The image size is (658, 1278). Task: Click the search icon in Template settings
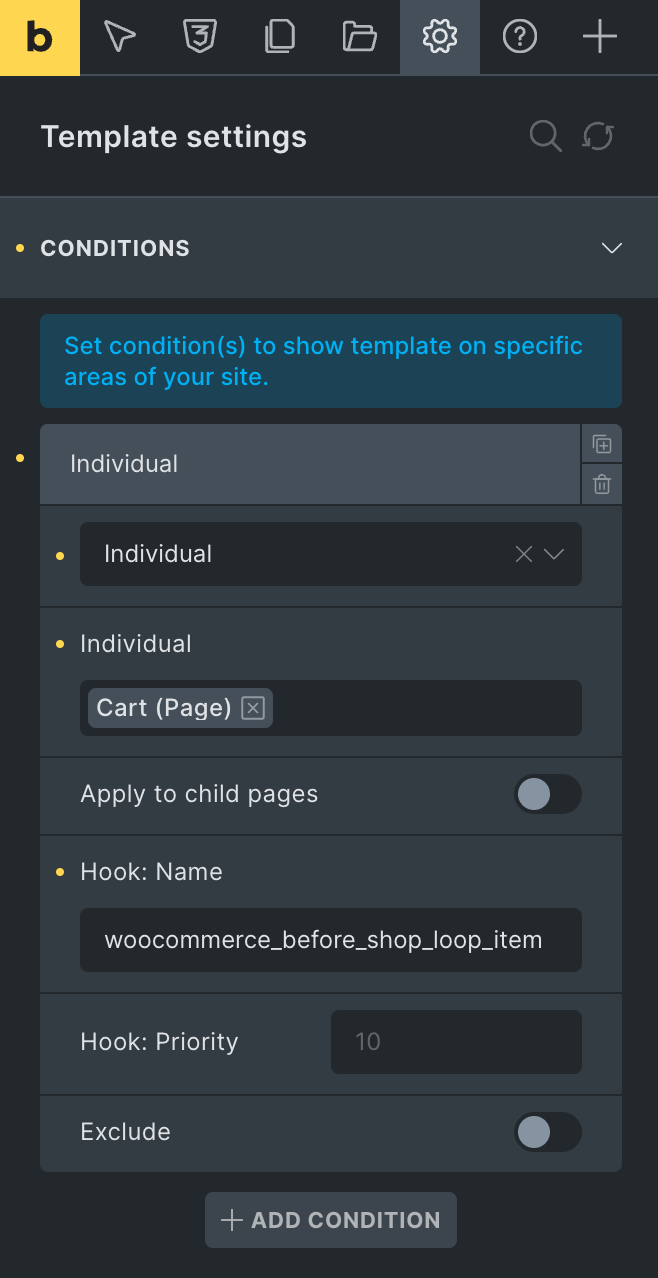545,136
